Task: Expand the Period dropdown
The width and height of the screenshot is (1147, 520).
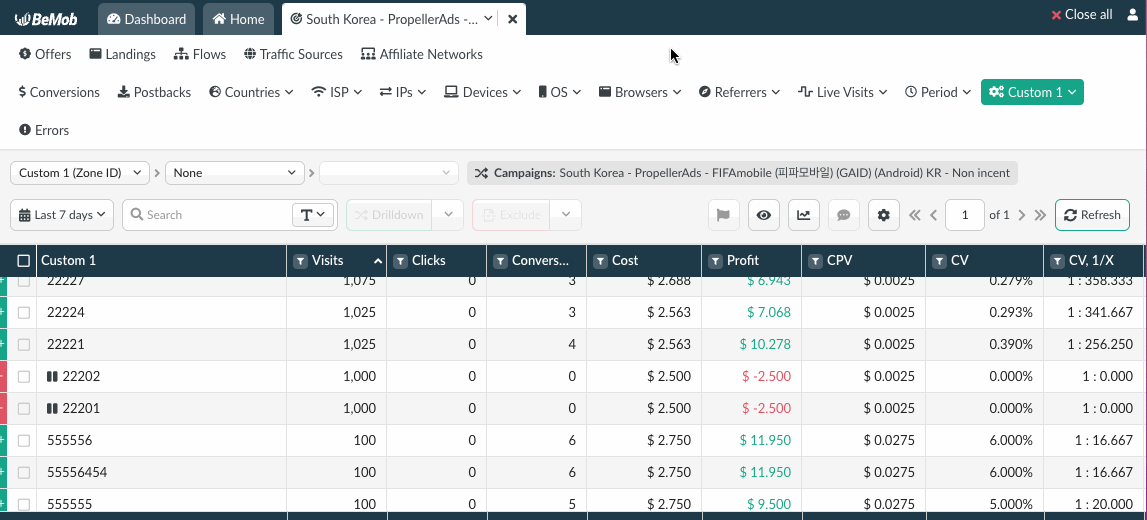Action: (x=938, y=92)
